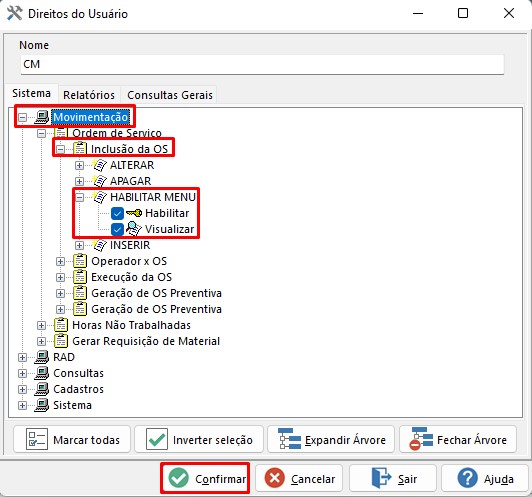Click the Execução da OS clipboard icon

pos(80,277)
